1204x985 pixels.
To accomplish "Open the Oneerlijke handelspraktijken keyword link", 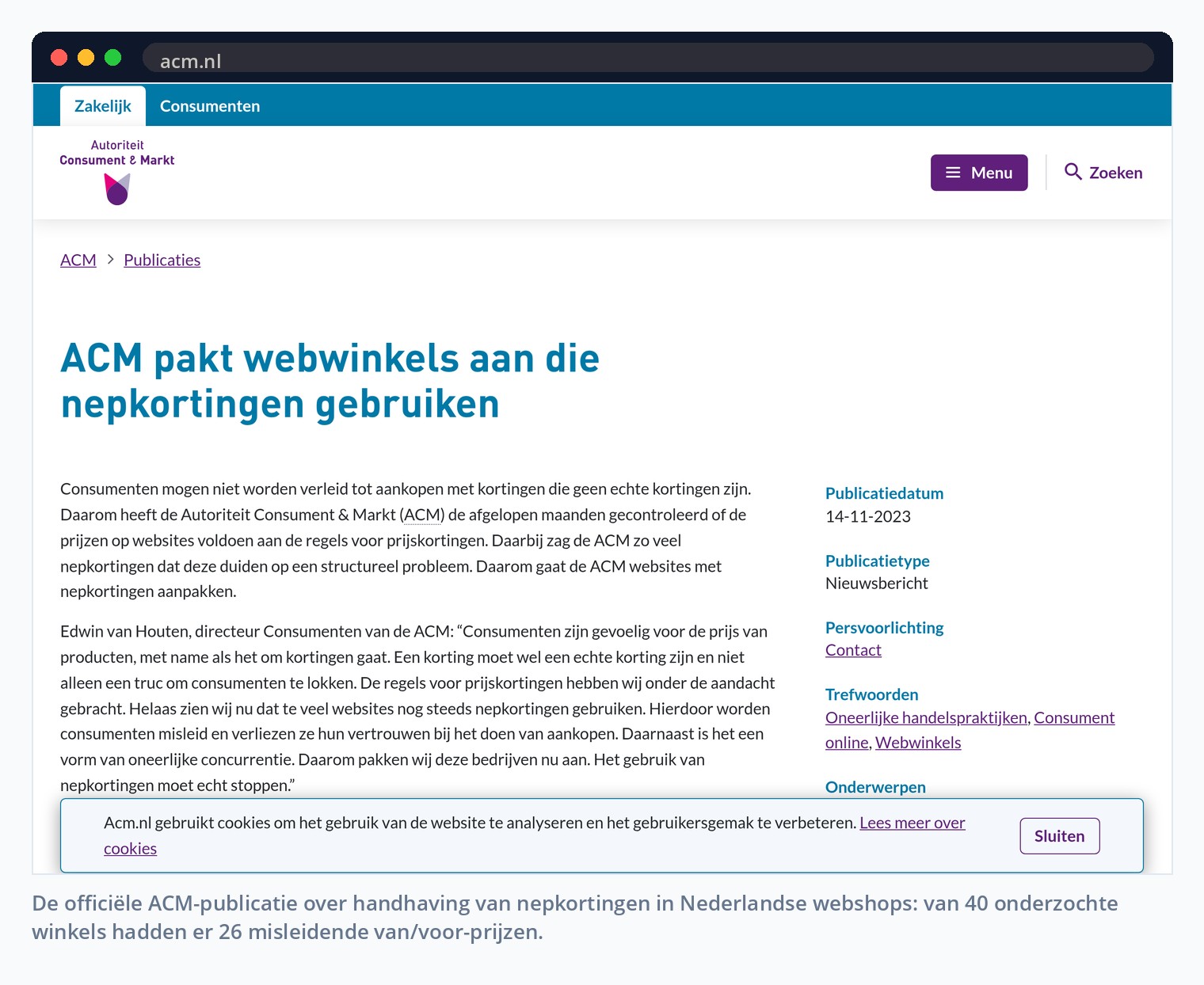I will click(926, 717).
